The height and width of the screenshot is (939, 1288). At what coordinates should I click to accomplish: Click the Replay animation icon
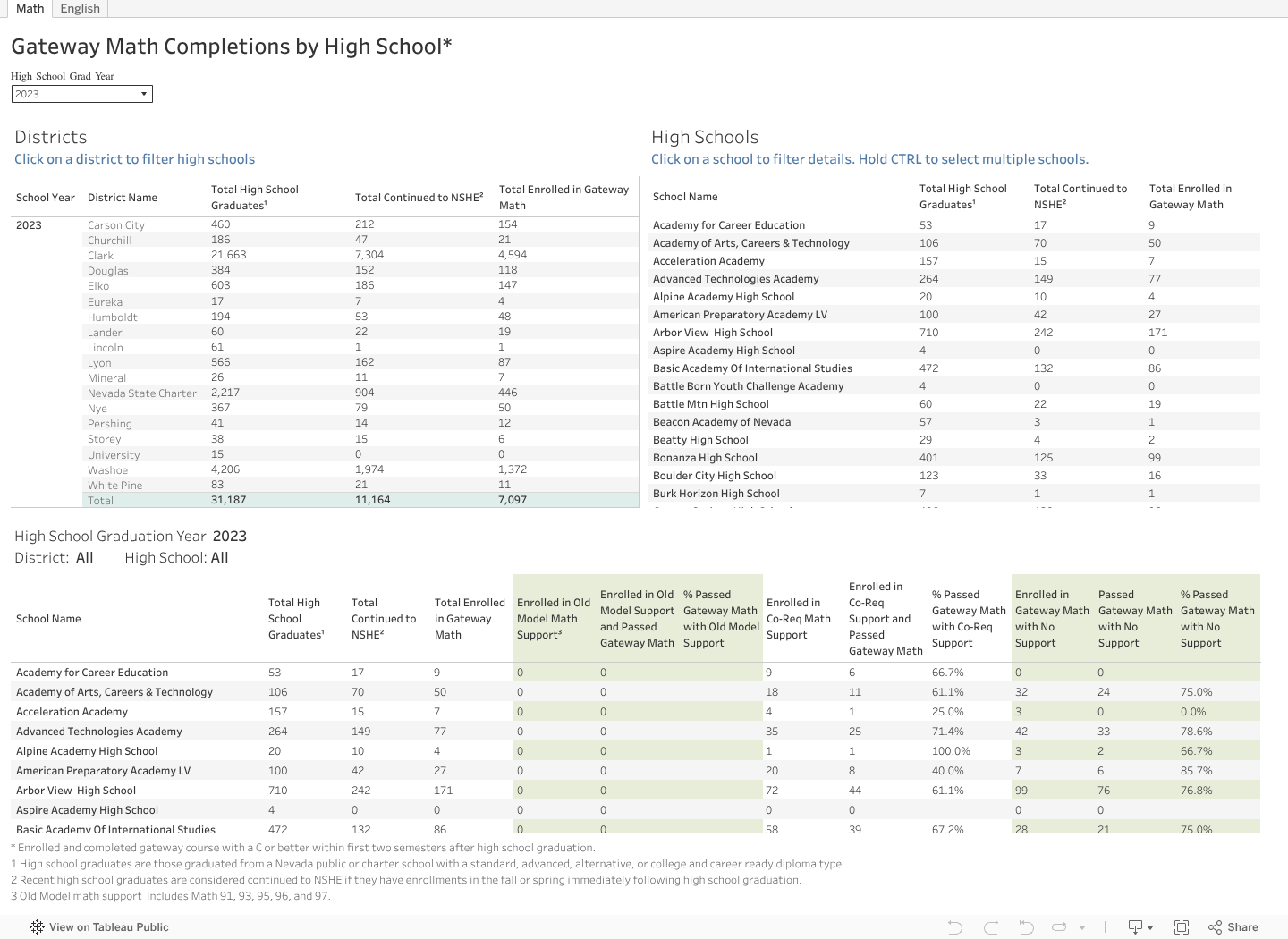[1060, 927]
